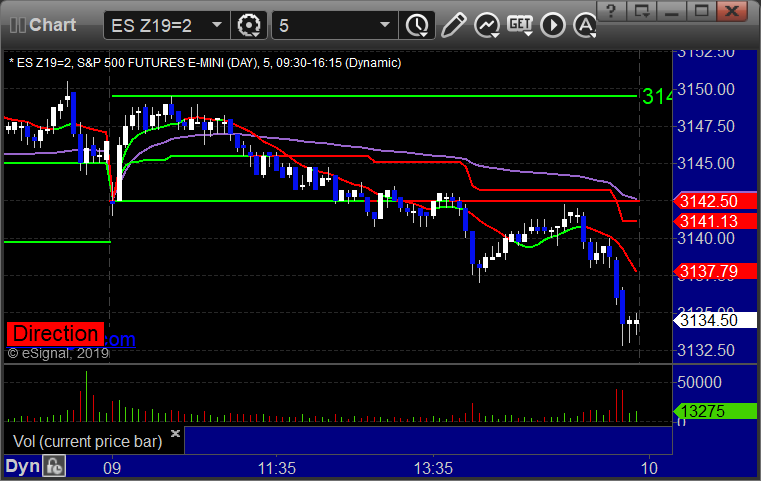Click the 10 date axis label

point(649,468)
